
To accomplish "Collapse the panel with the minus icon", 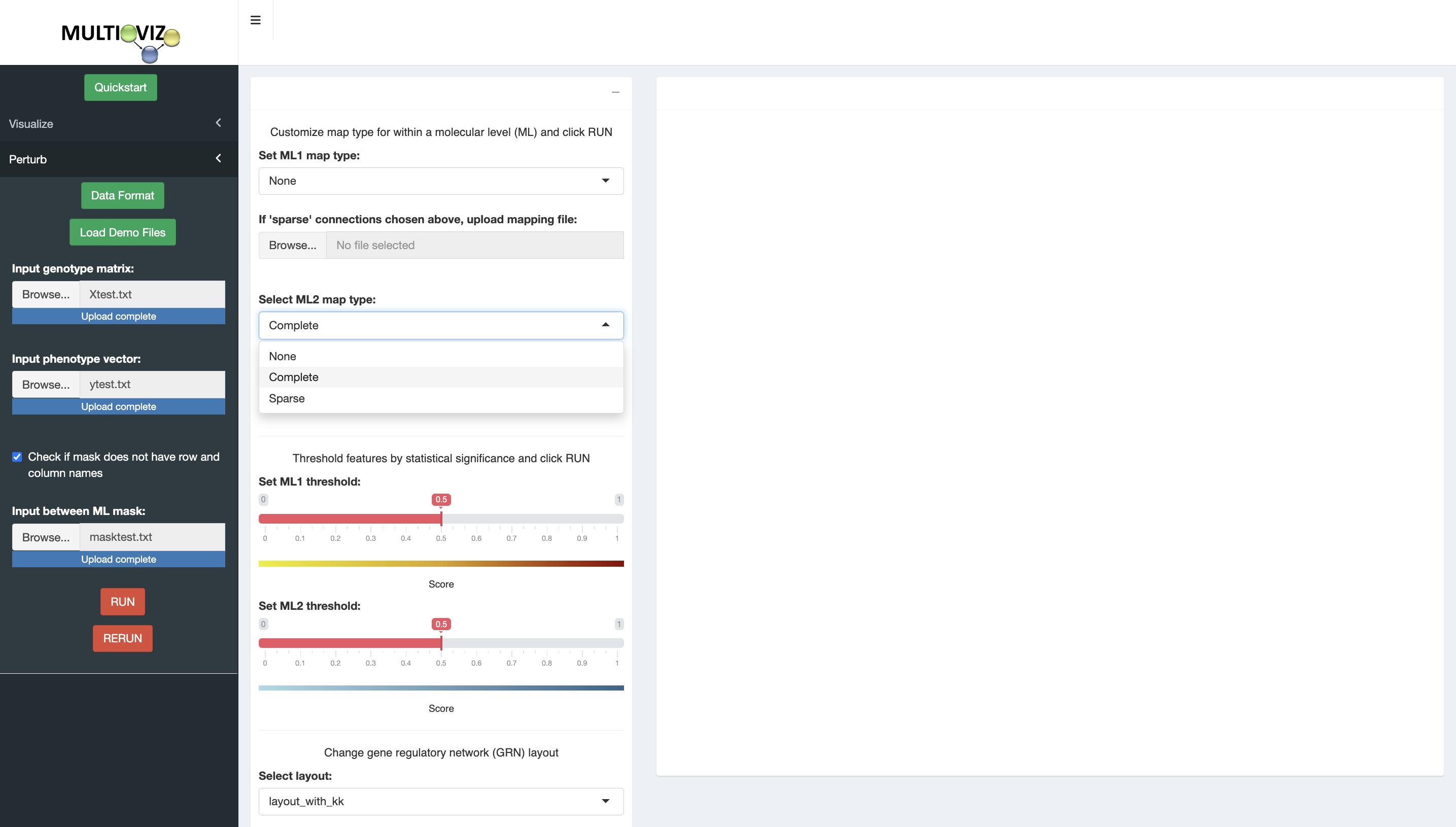I will pyautogui.click(x=615, y=92).
